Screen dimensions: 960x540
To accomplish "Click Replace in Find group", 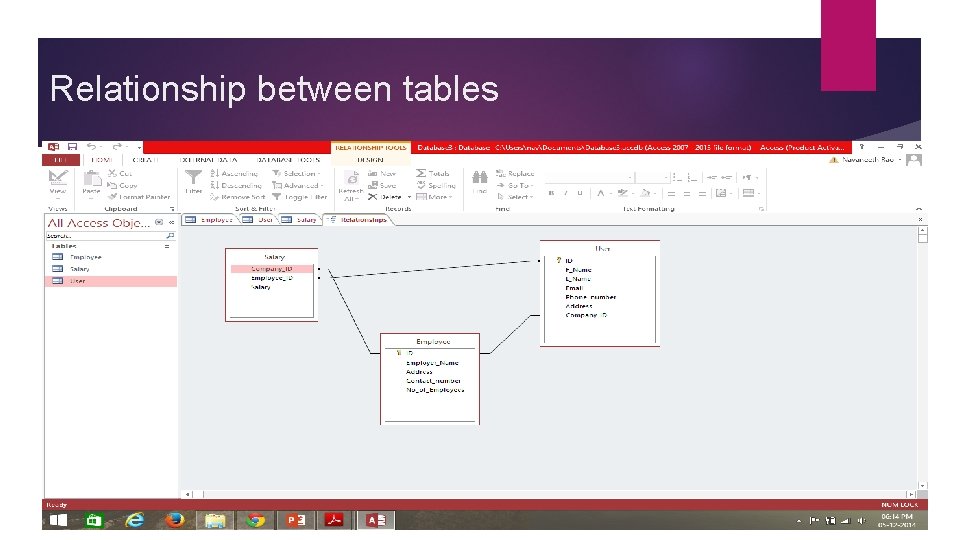I will point(515,174).
